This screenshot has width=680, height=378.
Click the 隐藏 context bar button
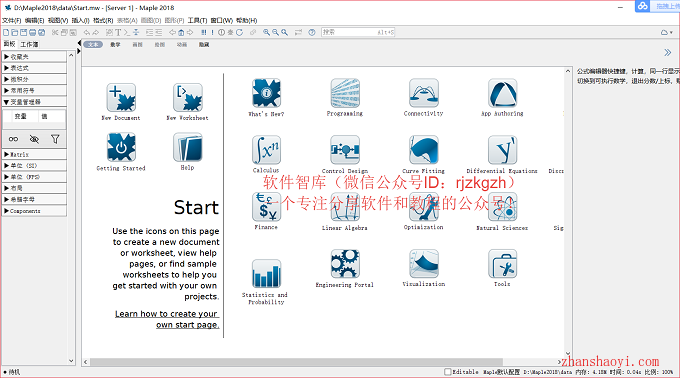(204, 45)
